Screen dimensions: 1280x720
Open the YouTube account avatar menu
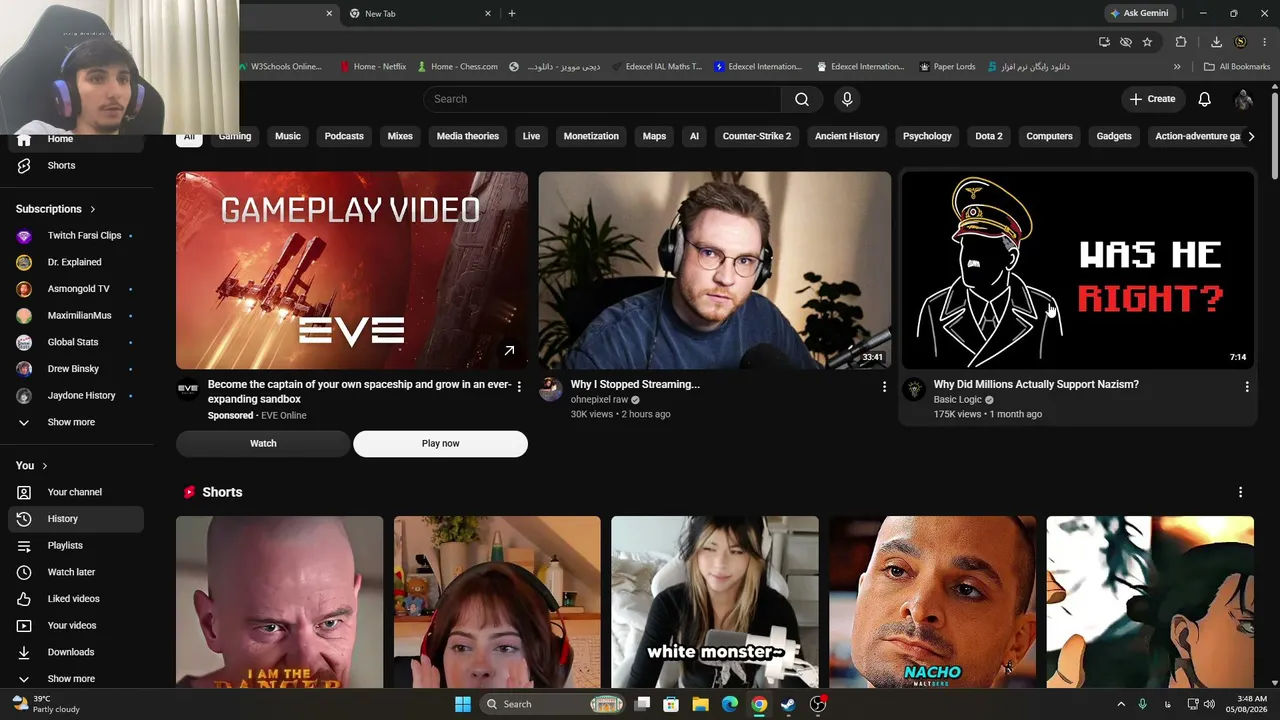(x=1244, y=99)
